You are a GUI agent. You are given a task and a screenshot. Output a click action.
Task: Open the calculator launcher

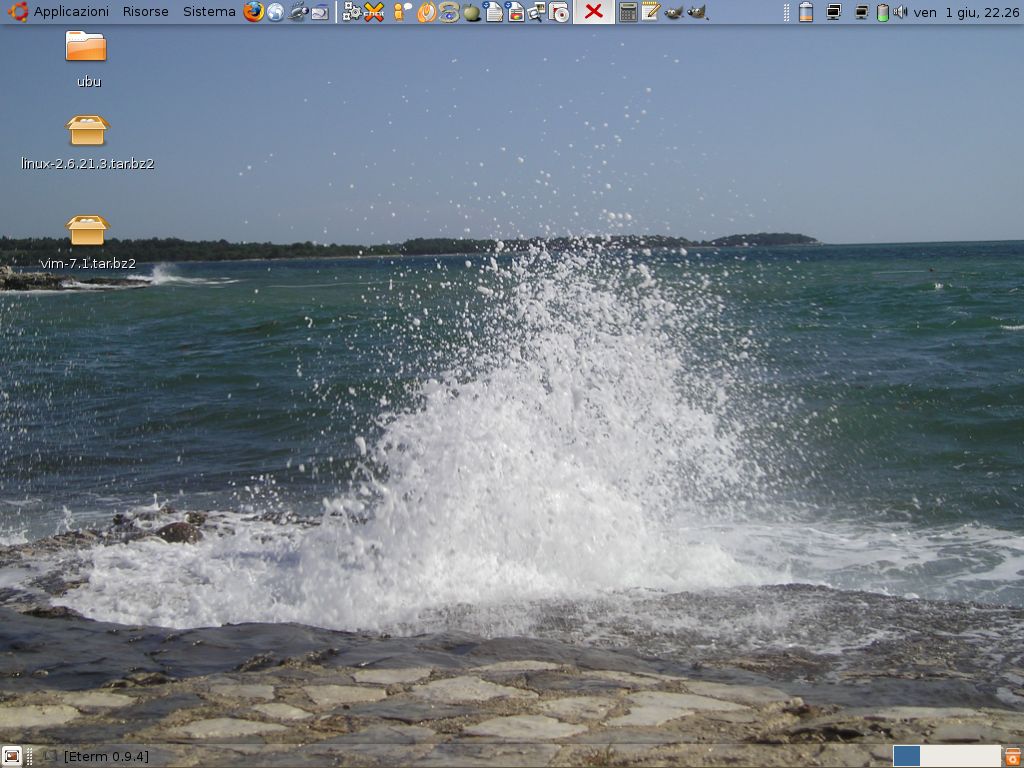(628, 12)
